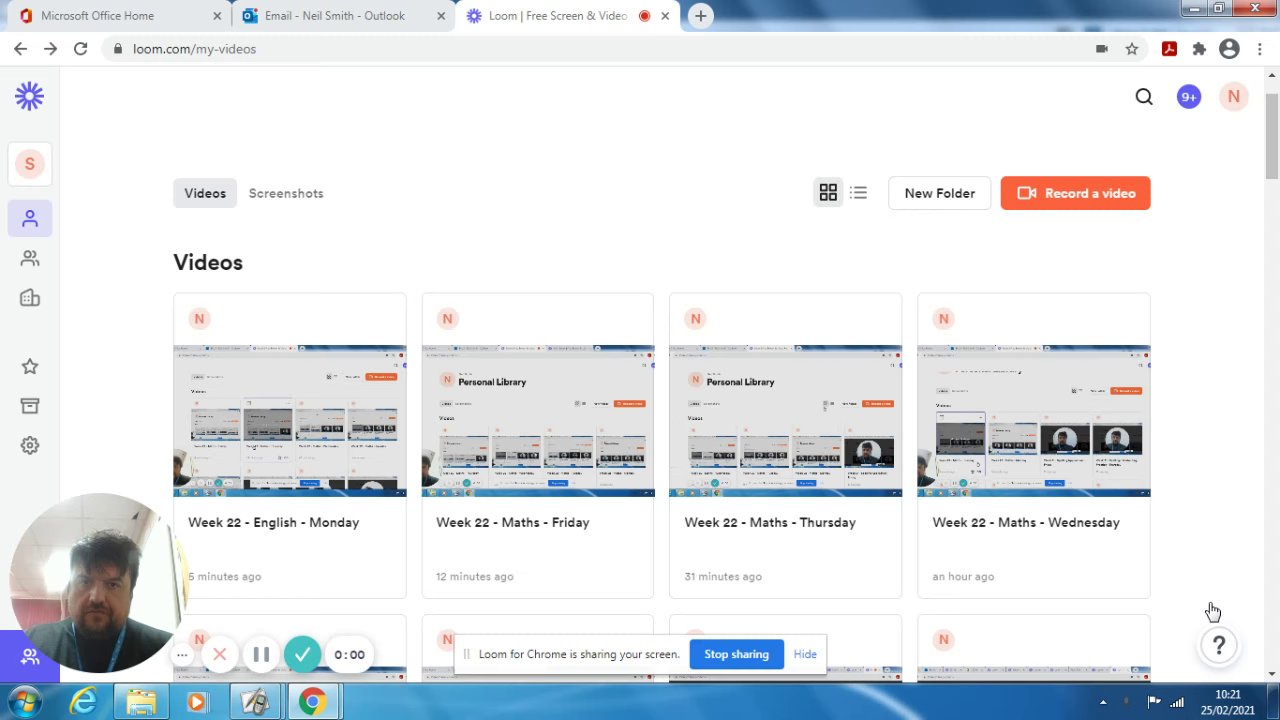The height and width of the screenshot is (720, 1280).
Task: Open the Chrome profile icon
Action: click(1229, 48)
